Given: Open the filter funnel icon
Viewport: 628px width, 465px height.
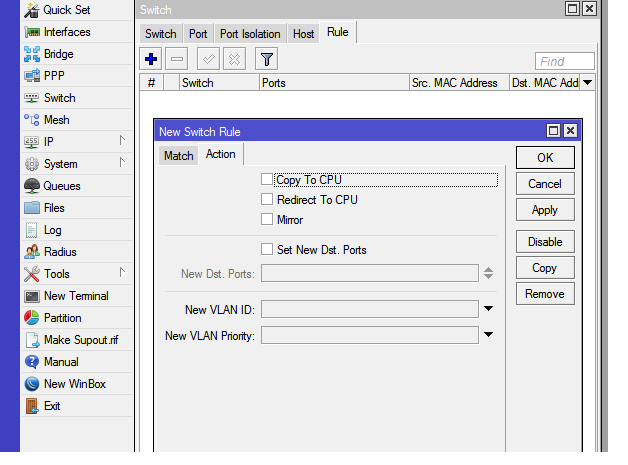Looking at the screenshot, I should tap(266, 59).
